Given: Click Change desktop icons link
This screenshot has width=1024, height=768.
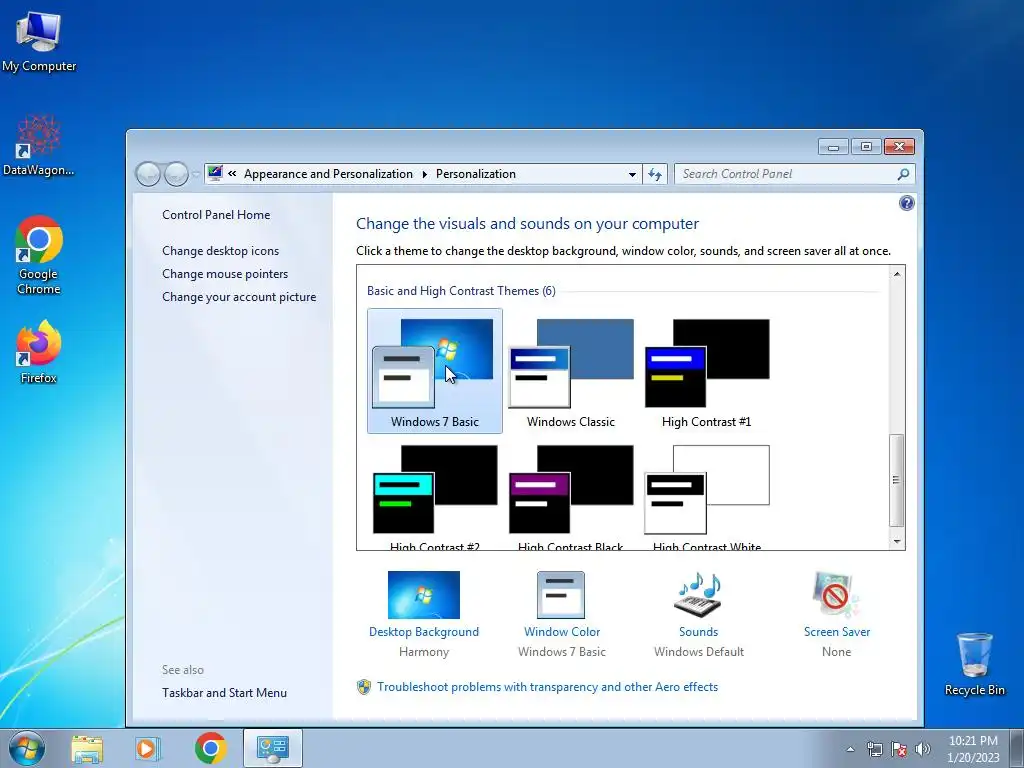Looking at the screenshot, I should click(220, 251).
